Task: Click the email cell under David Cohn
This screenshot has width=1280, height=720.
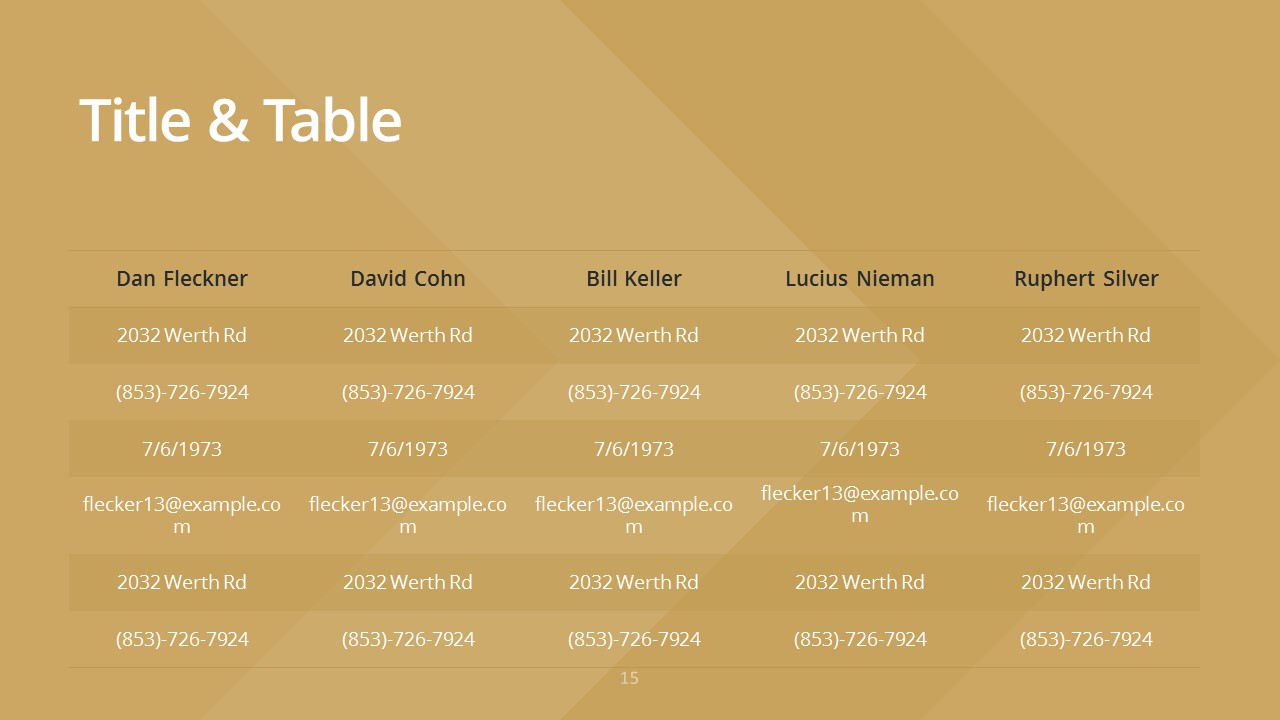Action: point(408,515)
